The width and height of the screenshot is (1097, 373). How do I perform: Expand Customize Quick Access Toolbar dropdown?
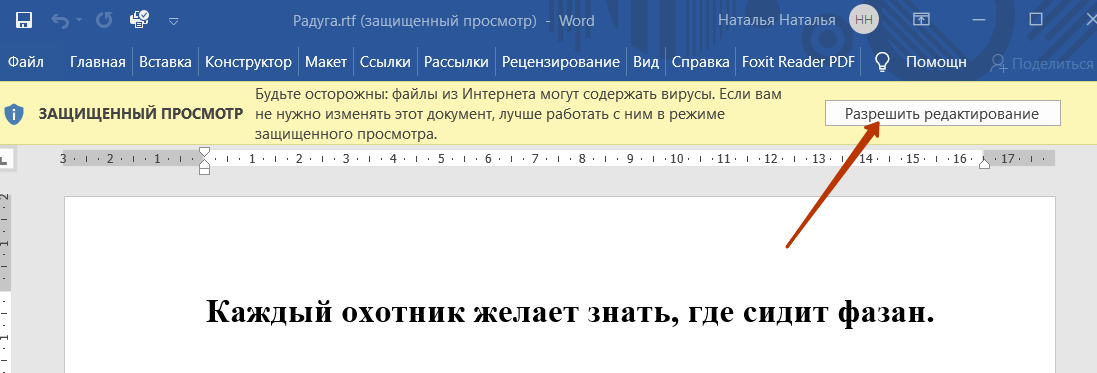pos(174,21)
